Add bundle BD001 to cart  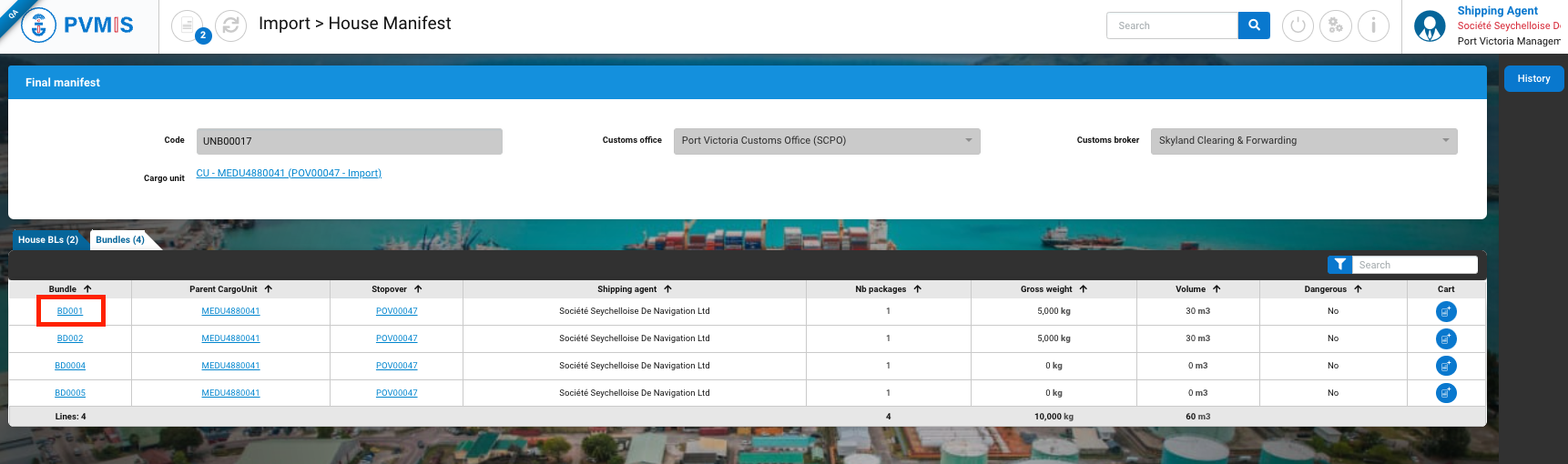click(1445, 311)
